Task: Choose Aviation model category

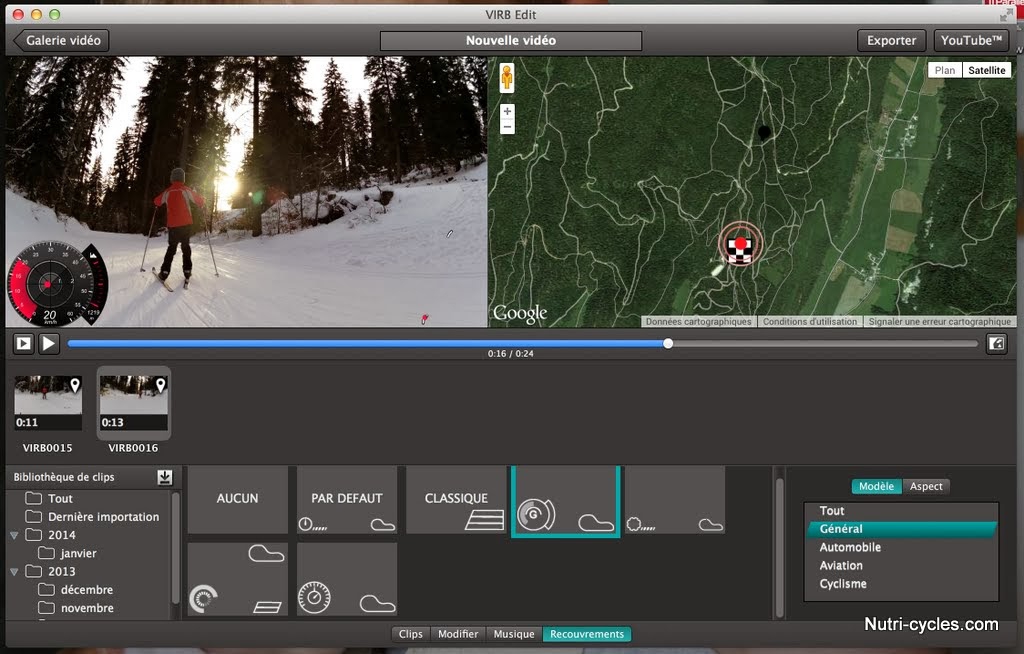Action: coord(901,566)
